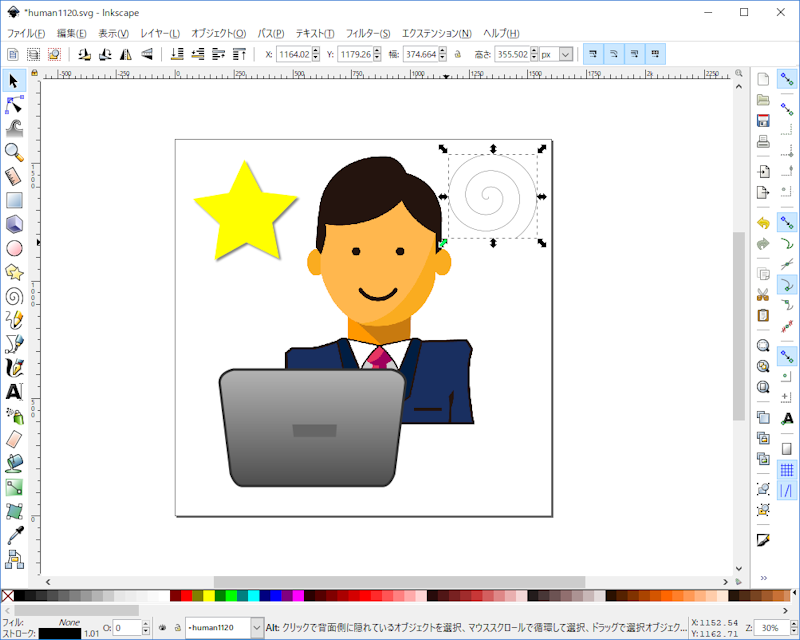Open the px units dropdown

click(556, 54)
